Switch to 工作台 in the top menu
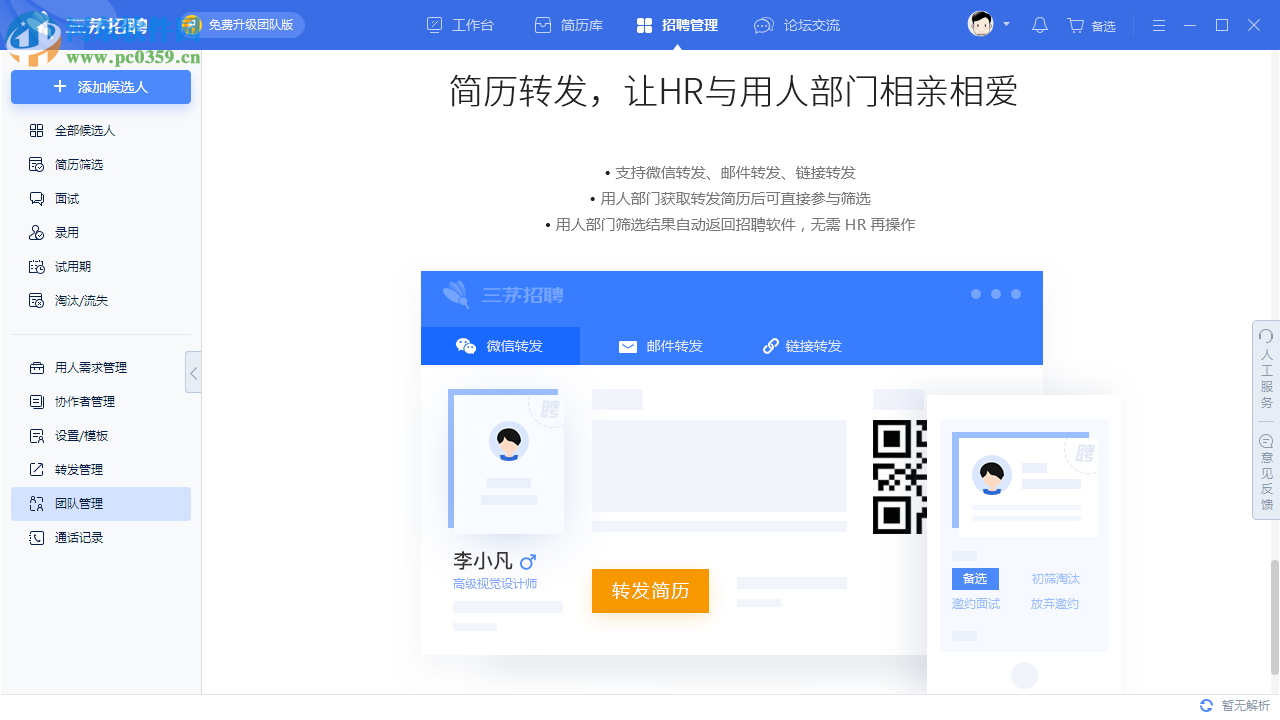The width and height of the screenshot is (1280, 720). pyautogui.click(x=460, y=25)
